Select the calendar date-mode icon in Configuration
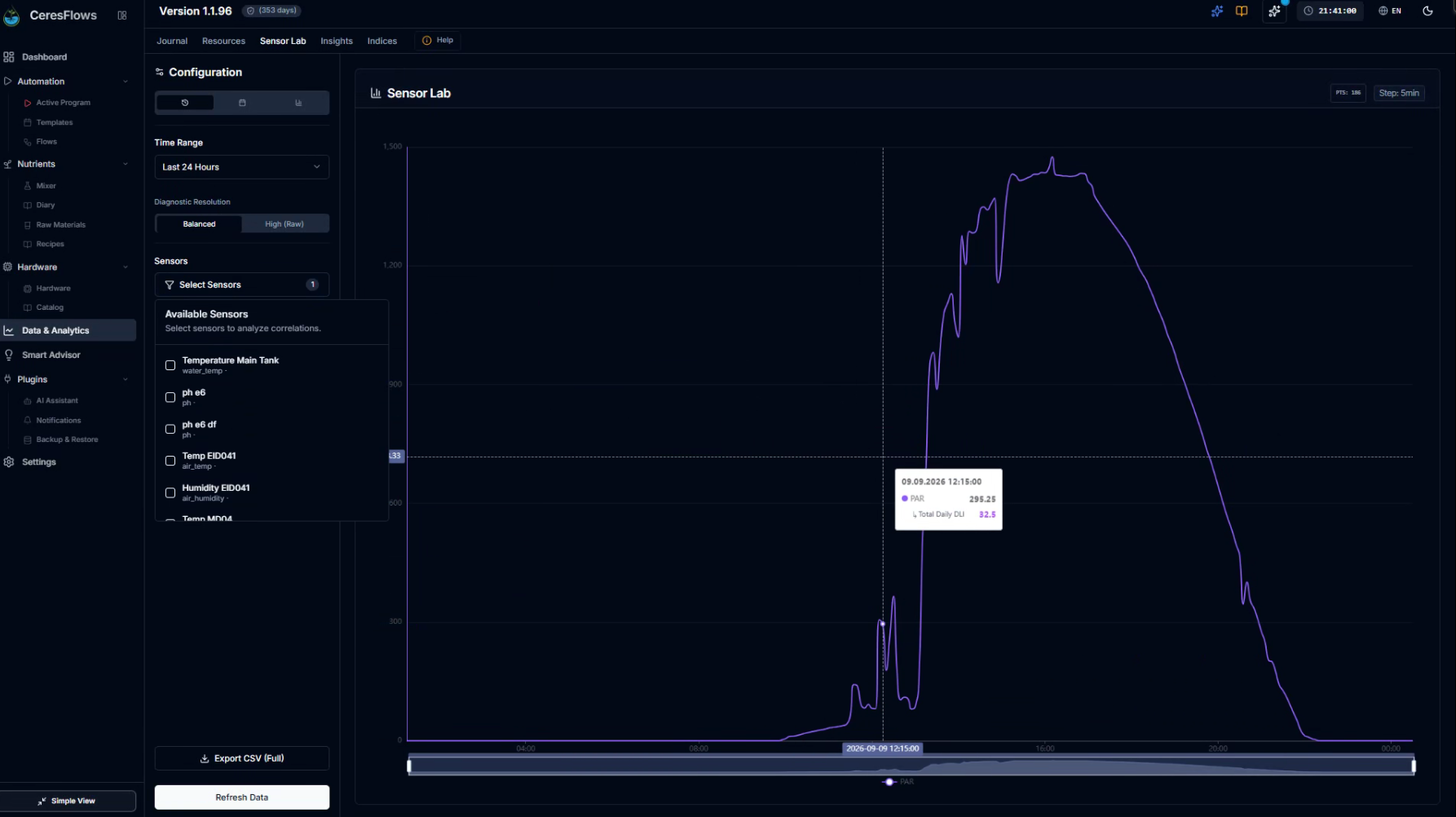1456x817 pixels. pyautogui.click(x=242, y=103)
